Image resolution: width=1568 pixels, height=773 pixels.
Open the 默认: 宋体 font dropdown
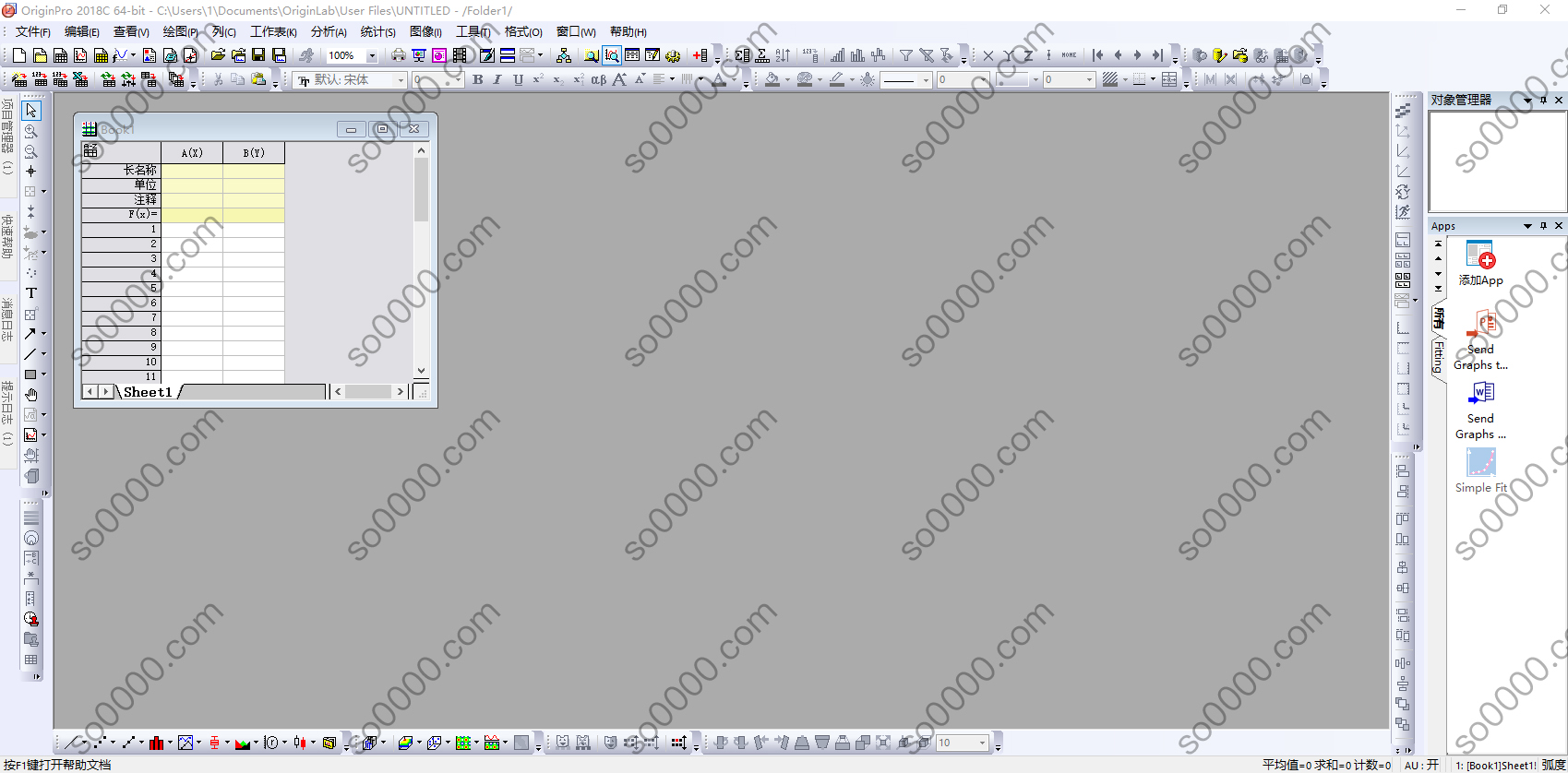[x=401, y=80]
